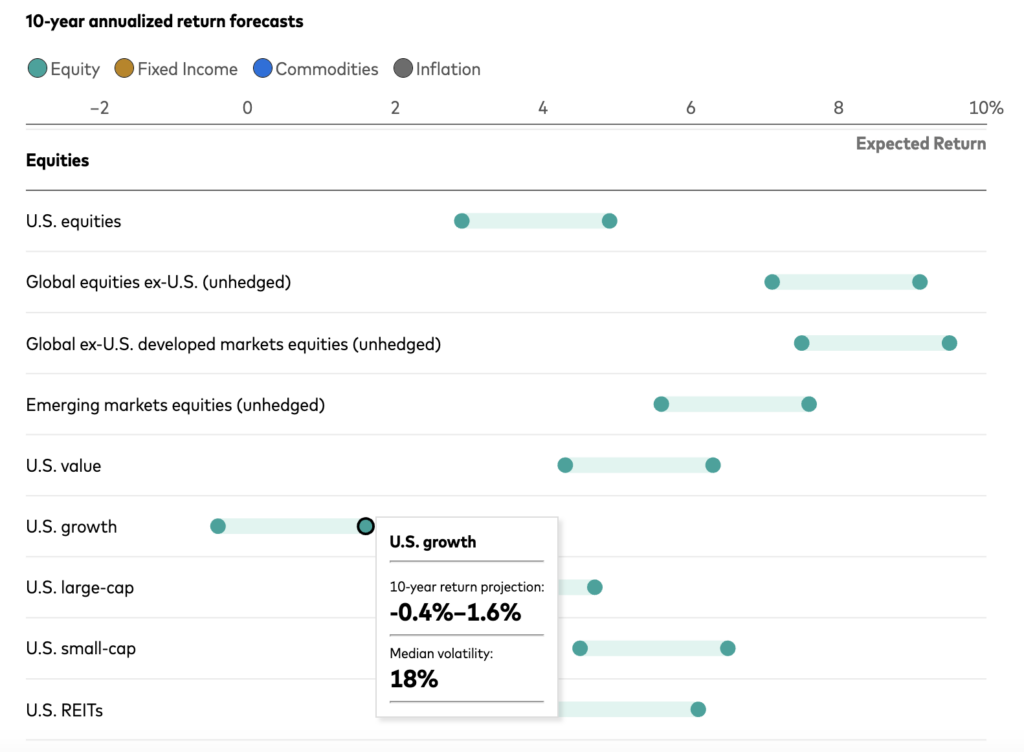This screenshot has width=1024, height=752.
Task: Toggle the Equity legend filter
Action: (64, 69)
